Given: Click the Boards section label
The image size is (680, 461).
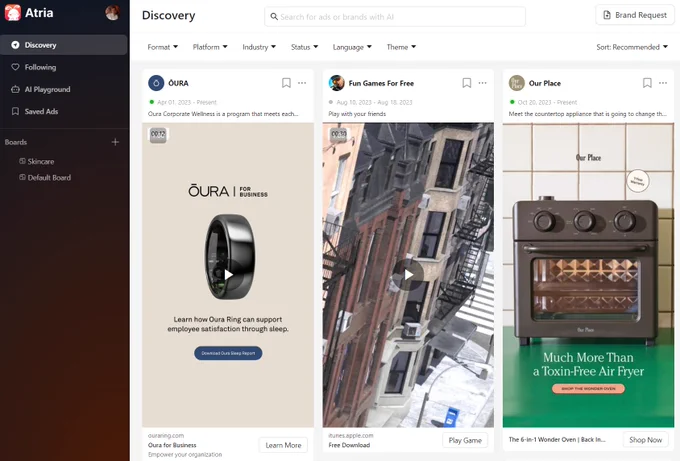Looking at the screenshot, I should point(16,142).
